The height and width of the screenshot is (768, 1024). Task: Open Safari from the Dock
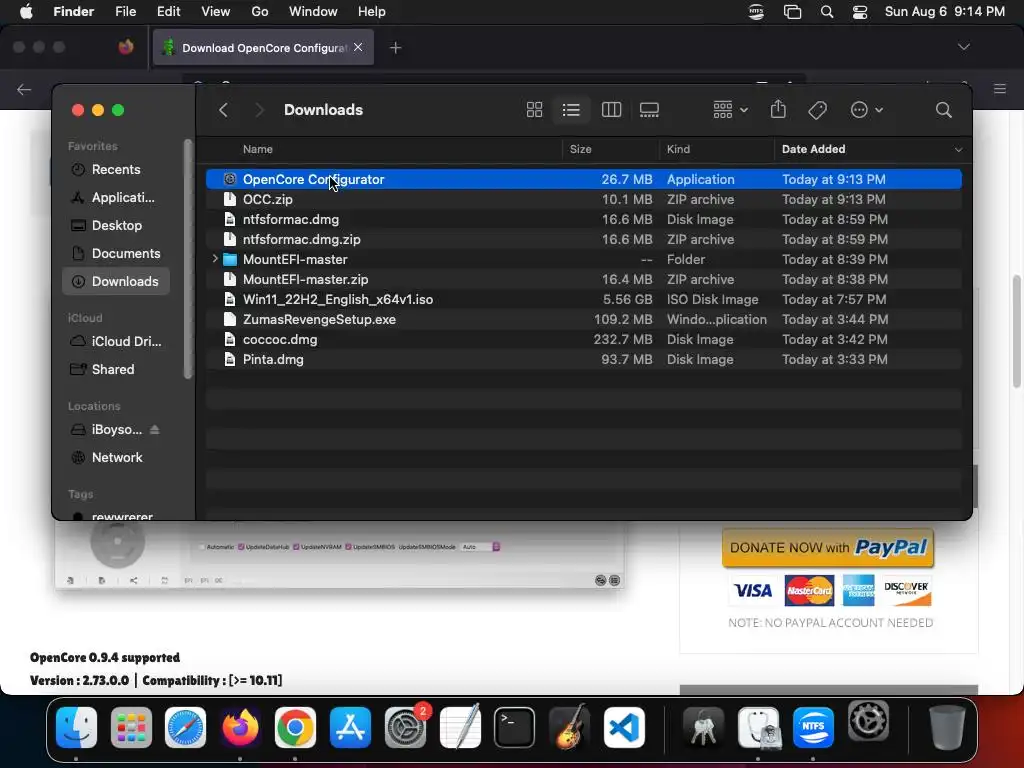[185, 728]
